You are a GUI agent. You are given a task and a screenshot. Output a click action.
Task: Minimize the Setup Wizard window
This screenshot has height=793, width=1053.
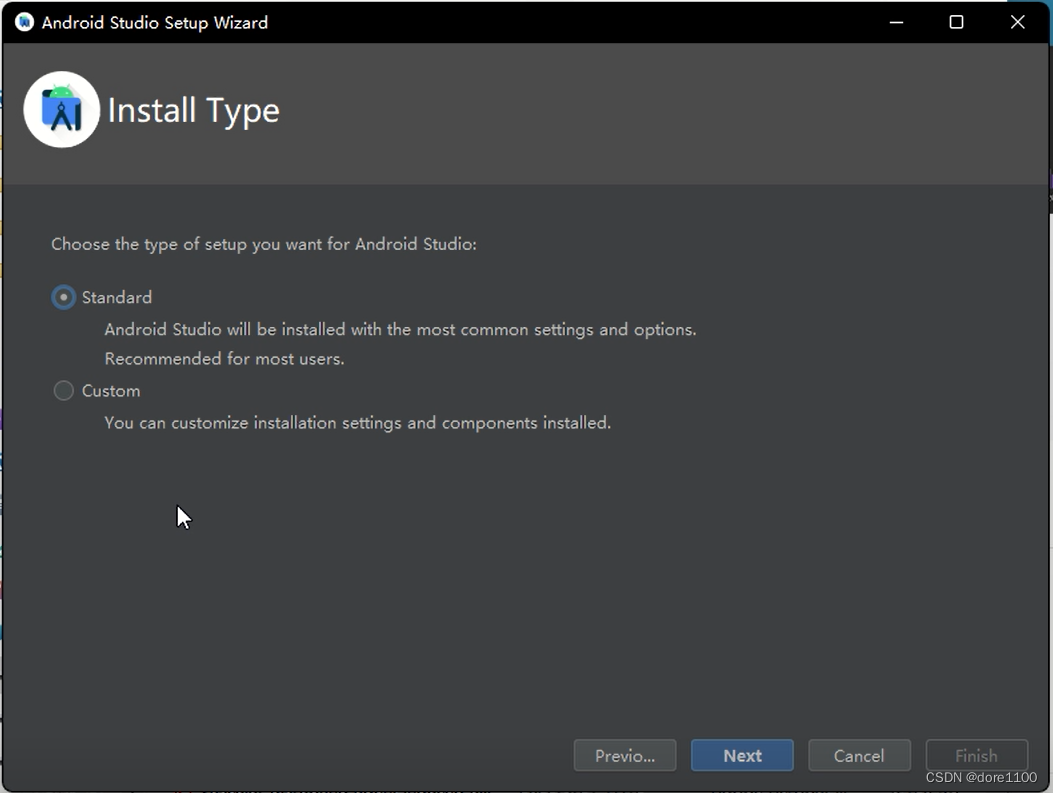pos(896,22)
